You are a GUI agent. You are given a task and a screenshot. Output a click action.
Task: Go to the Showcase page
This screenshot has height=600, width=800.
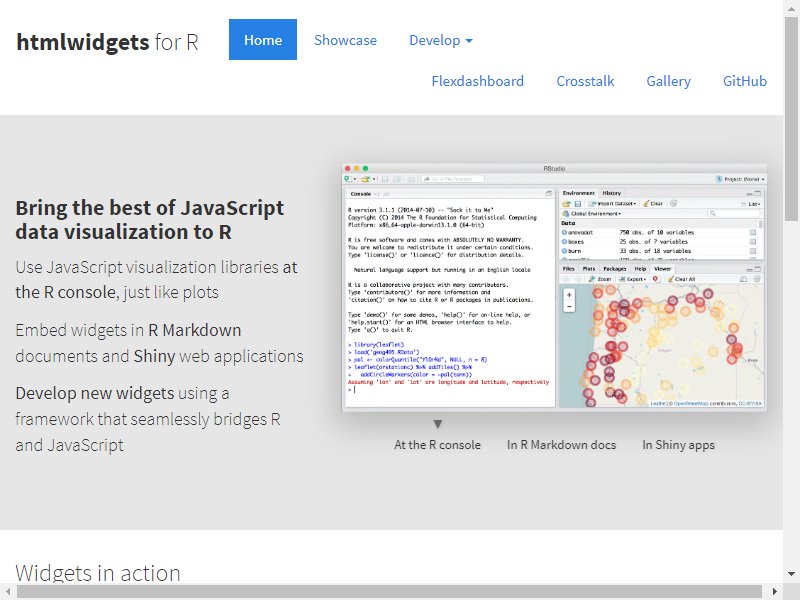tap(345, 40)
